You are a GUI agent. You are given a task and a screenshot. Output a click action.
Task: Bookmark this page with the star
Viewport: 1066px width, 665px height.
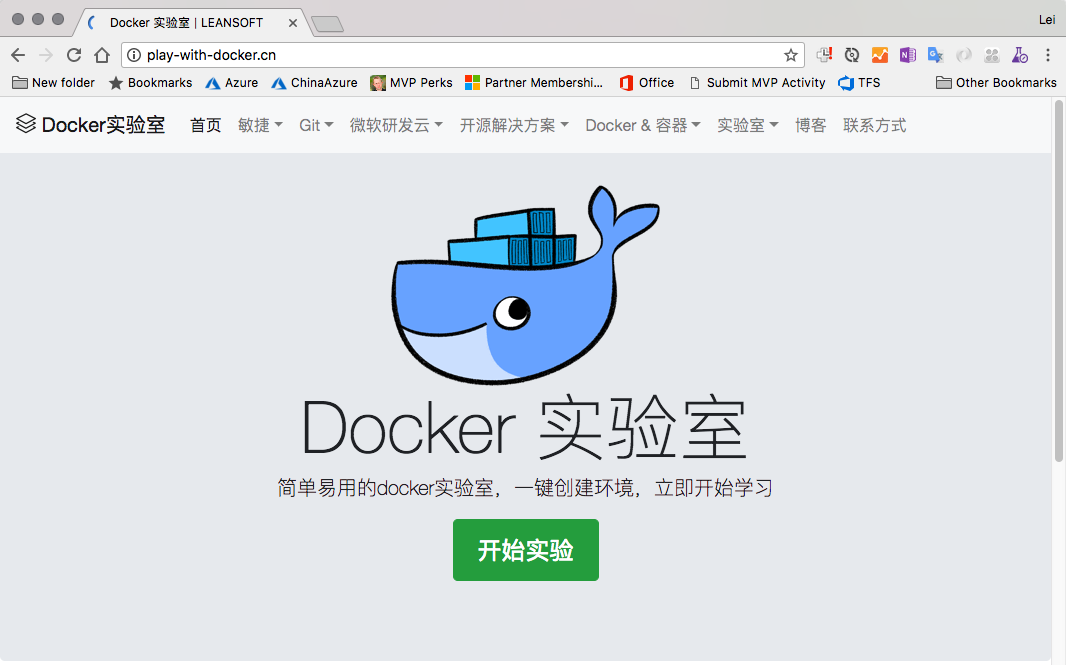(791, 55)
